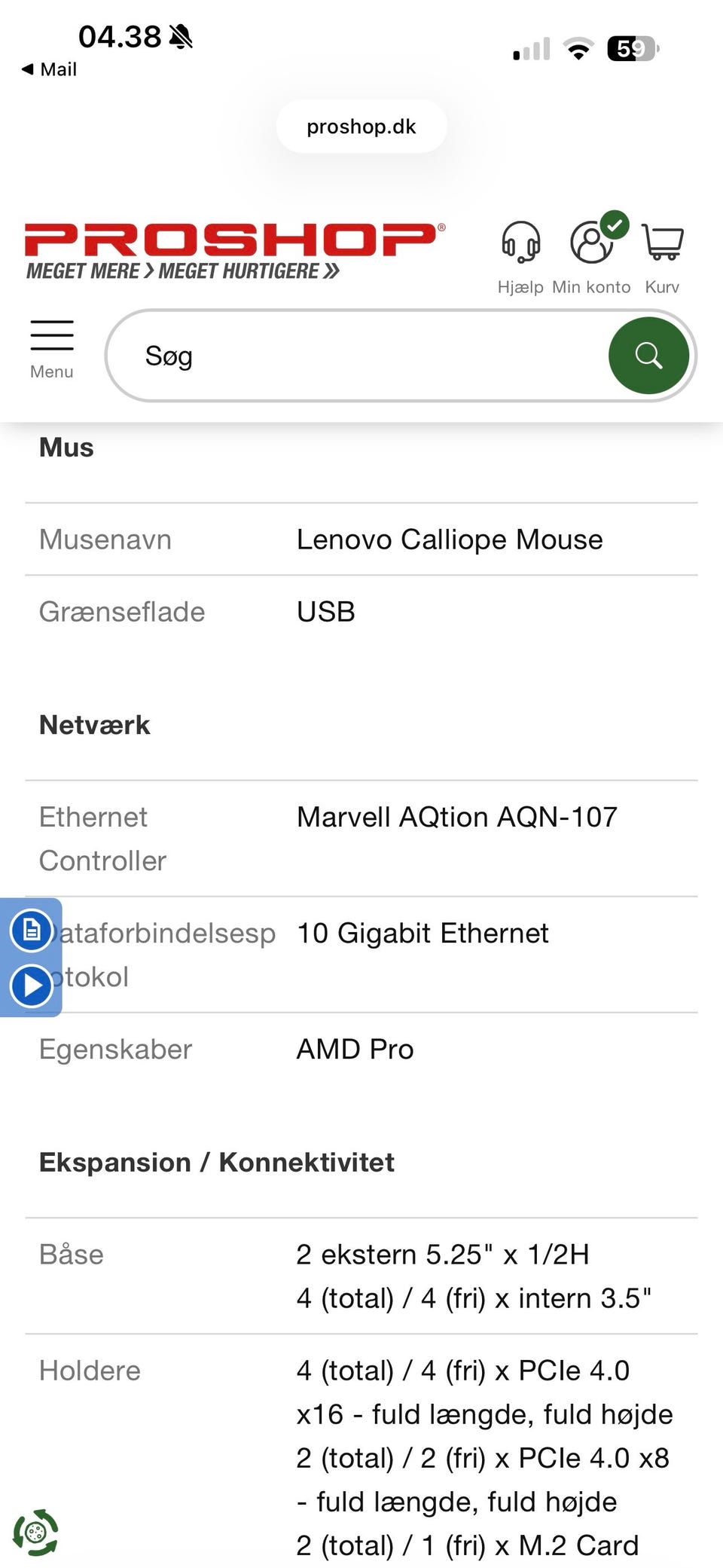The height and width of the screenshot is (1568, 723).
Task: Tap the blue document icon widget
Action: [x=32, y=930]
